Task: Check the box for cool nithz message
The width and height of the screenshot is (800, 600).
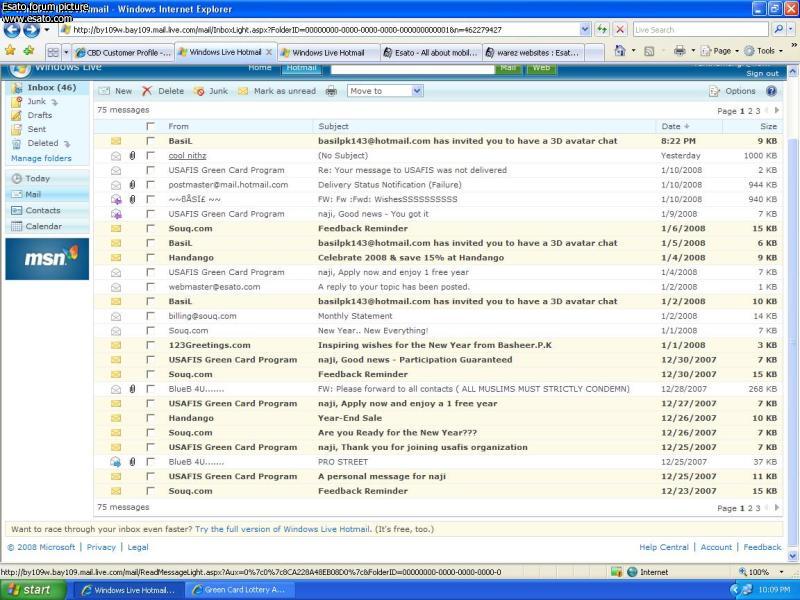Action: point(151,155)
